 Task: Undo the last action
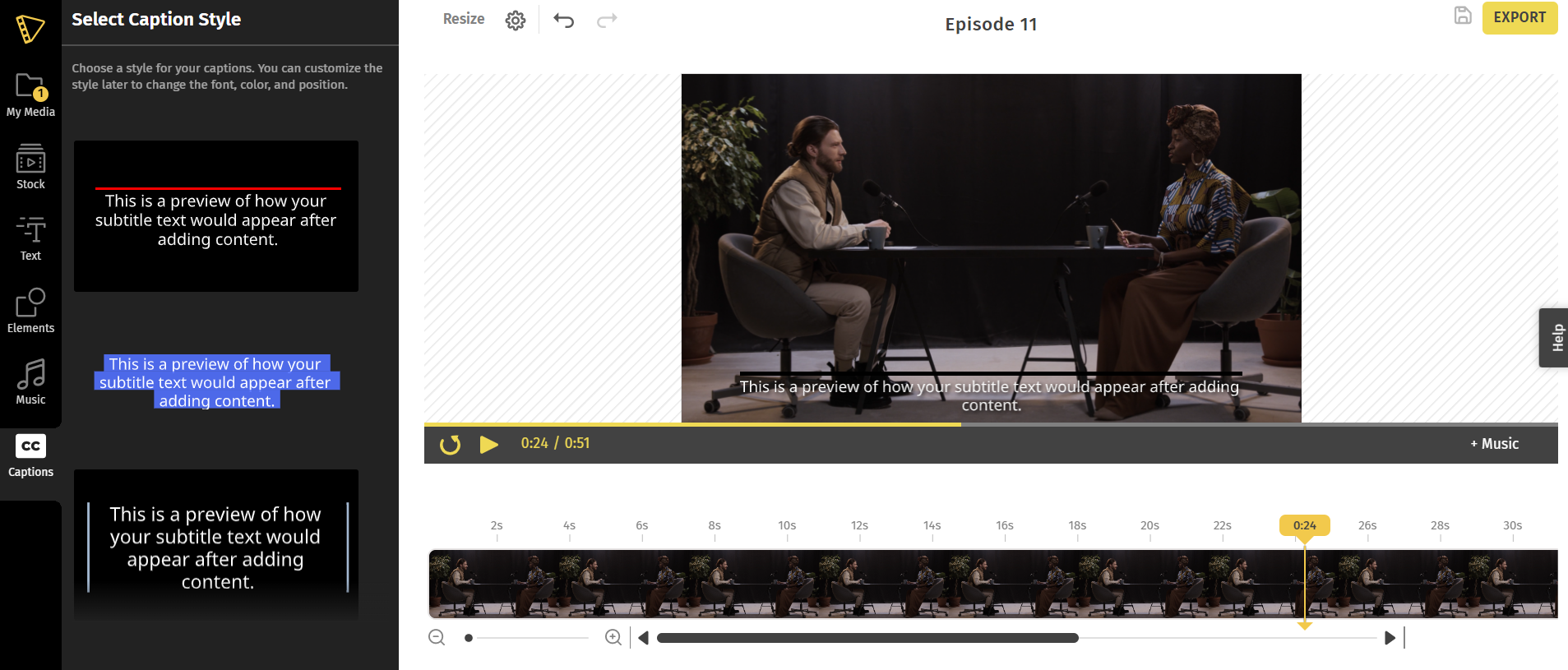pos(563,20)
